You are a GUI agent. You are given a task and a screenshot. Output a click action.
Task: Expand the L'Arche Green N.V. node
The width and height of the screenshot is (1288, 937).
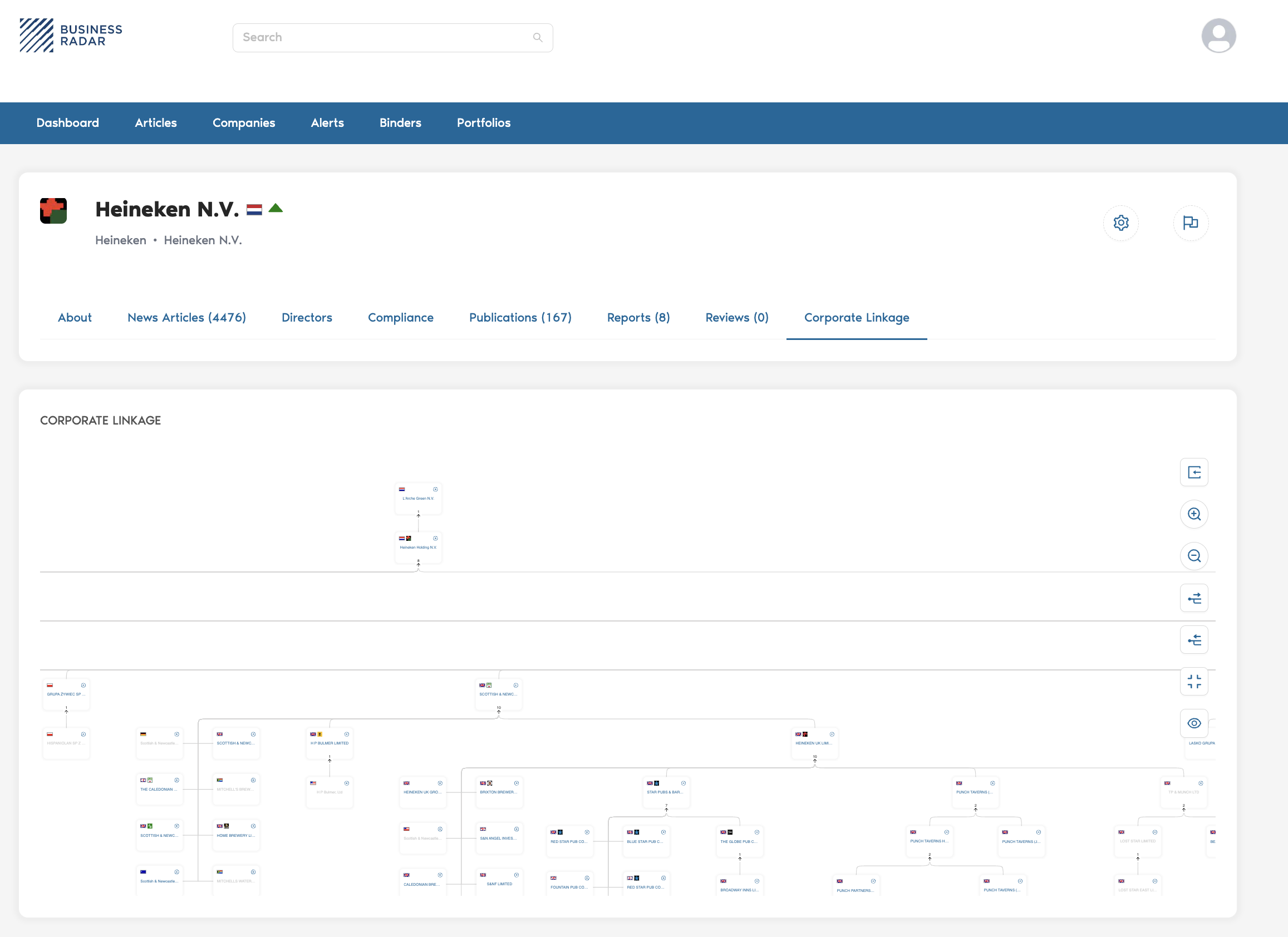[436, 489]
